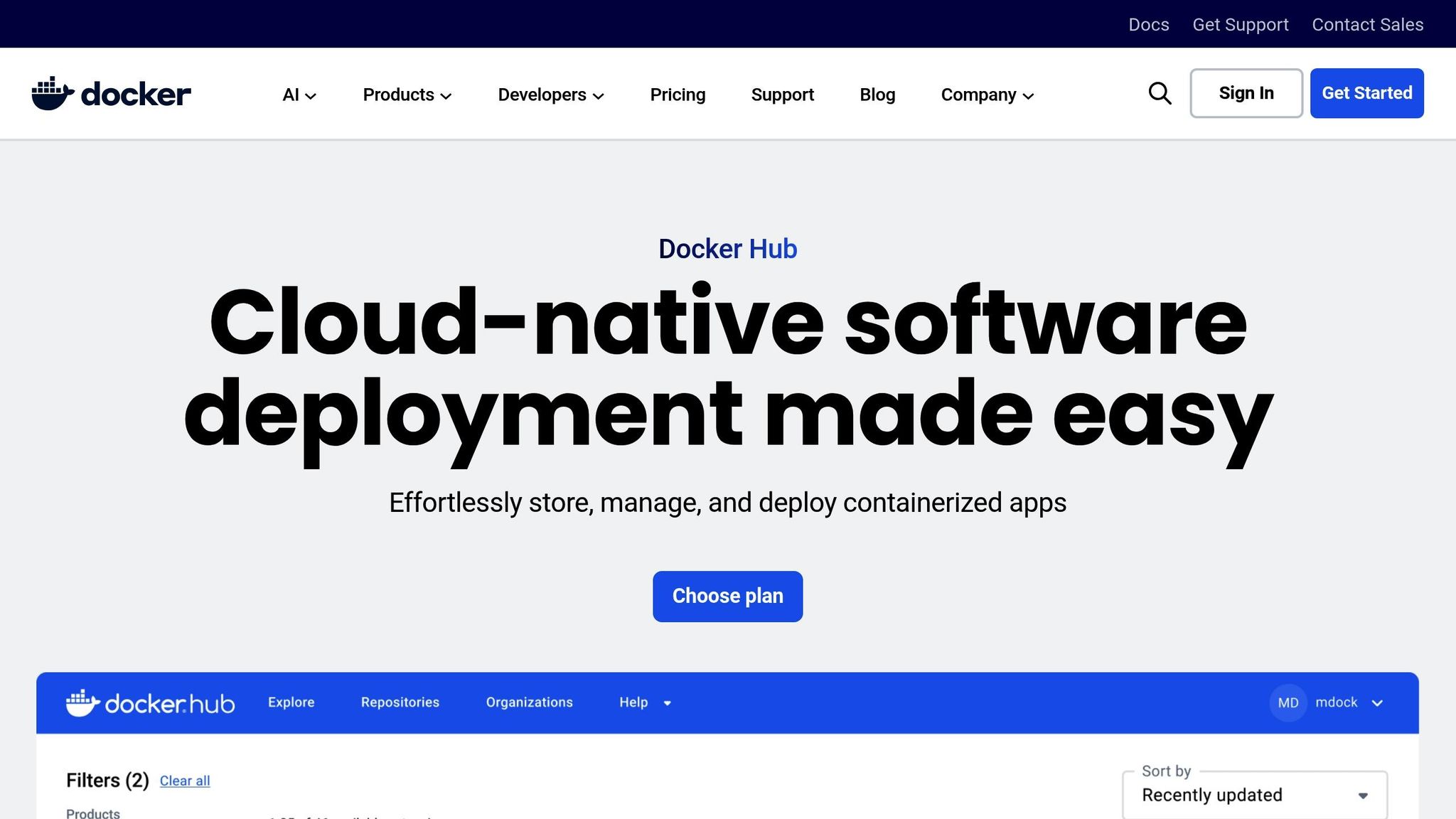
Task: Open the Sort by Recently updated dropdown
Action: point(1255,795)
